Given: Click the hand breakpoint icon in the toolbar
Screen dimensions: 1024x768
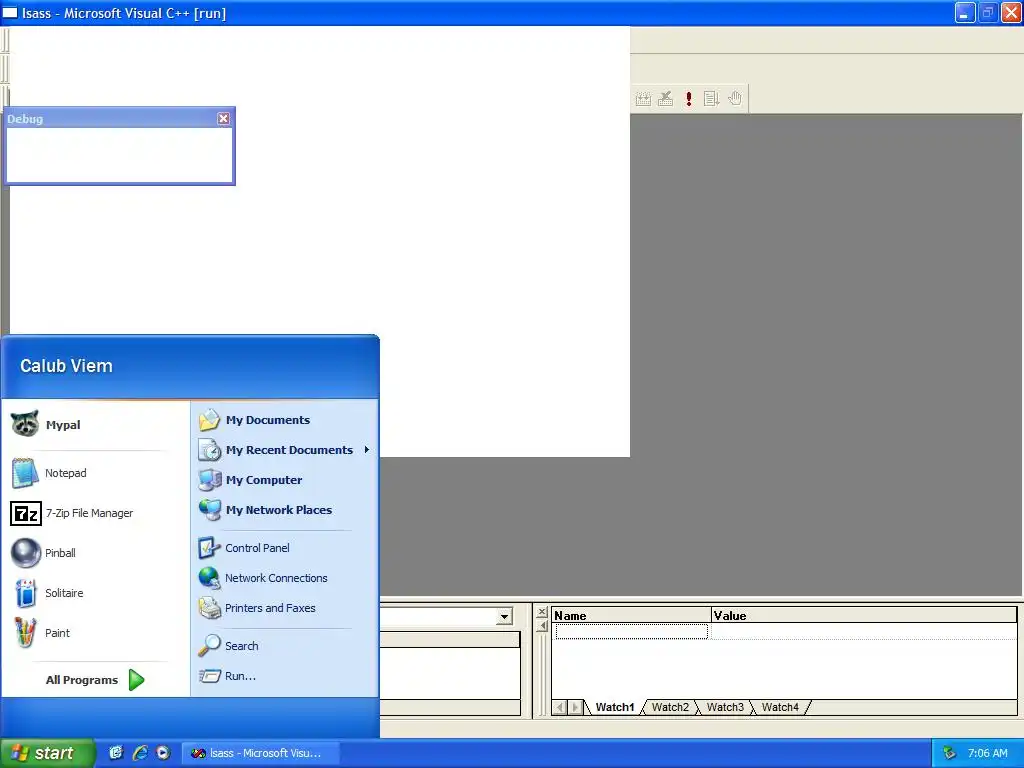Looking at the screenshot, I should click(735, 99).
